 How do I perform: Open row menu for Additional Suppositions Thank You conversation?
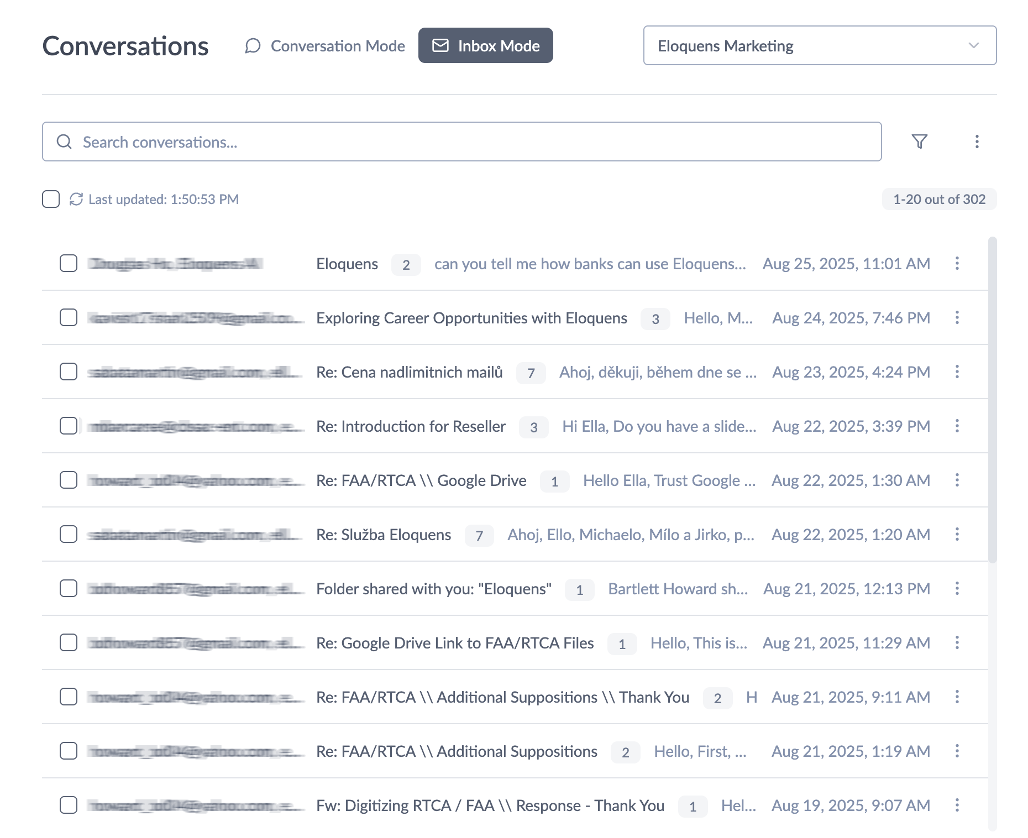point(957,696)
